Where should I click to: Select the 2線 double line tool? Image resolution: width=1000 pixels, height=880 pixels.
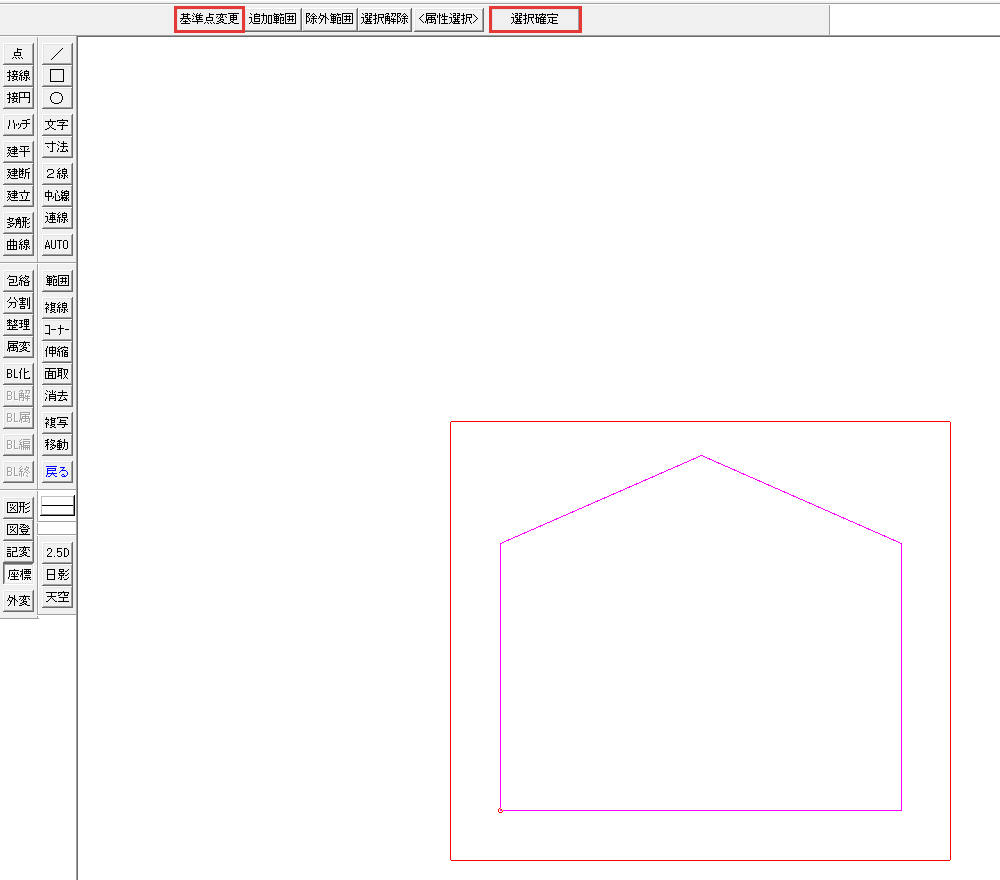point(57,173)
